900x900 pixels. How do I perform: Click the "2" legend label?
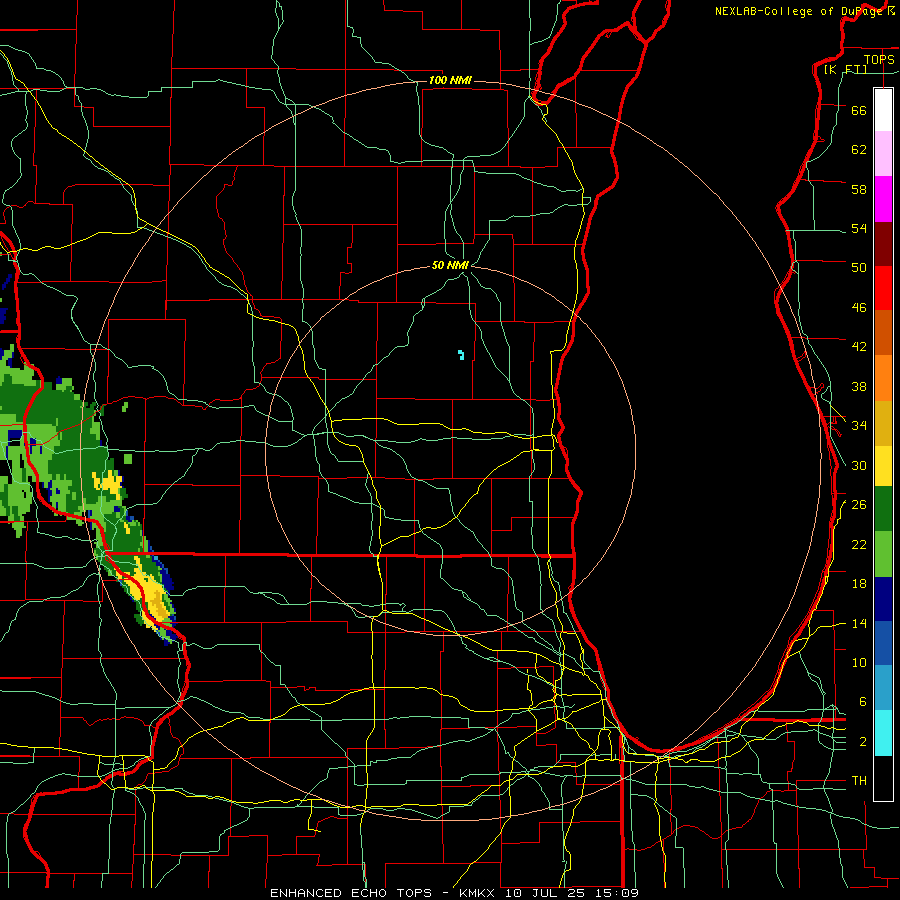(x=863, y=742)
